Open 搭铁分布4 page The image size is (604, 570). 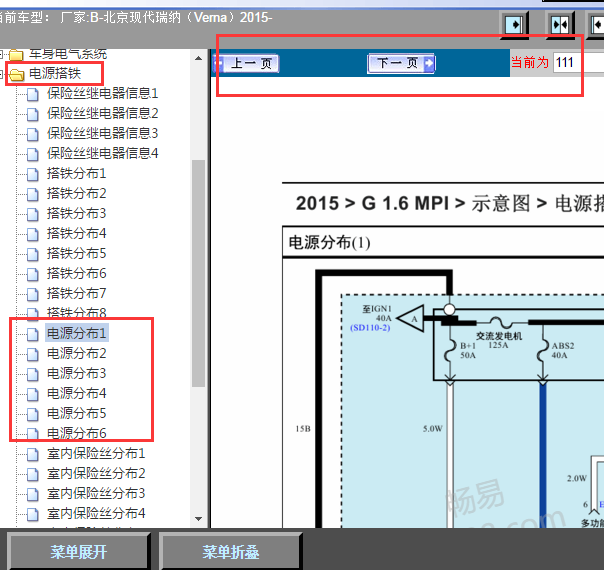76,233
